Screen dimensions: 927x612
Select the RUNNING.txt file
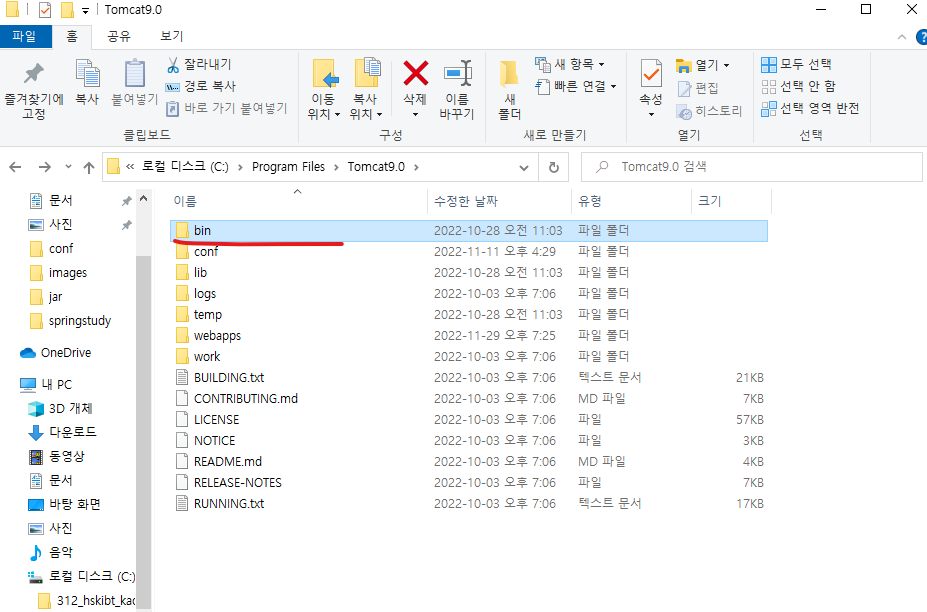[x=469, y=504]
